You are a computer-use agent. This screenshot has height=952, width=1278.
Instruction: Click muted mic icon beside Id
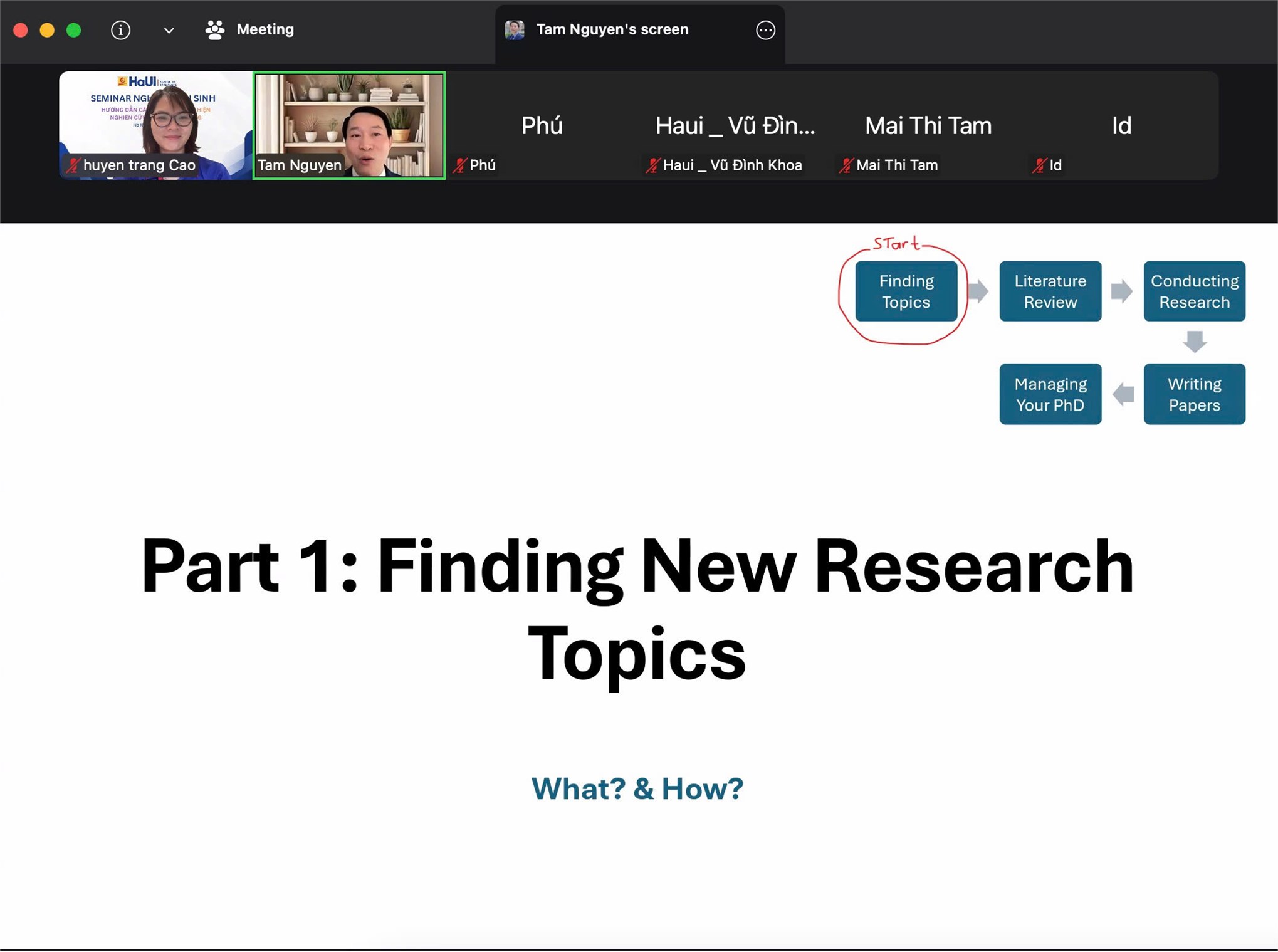point(1039,165)
